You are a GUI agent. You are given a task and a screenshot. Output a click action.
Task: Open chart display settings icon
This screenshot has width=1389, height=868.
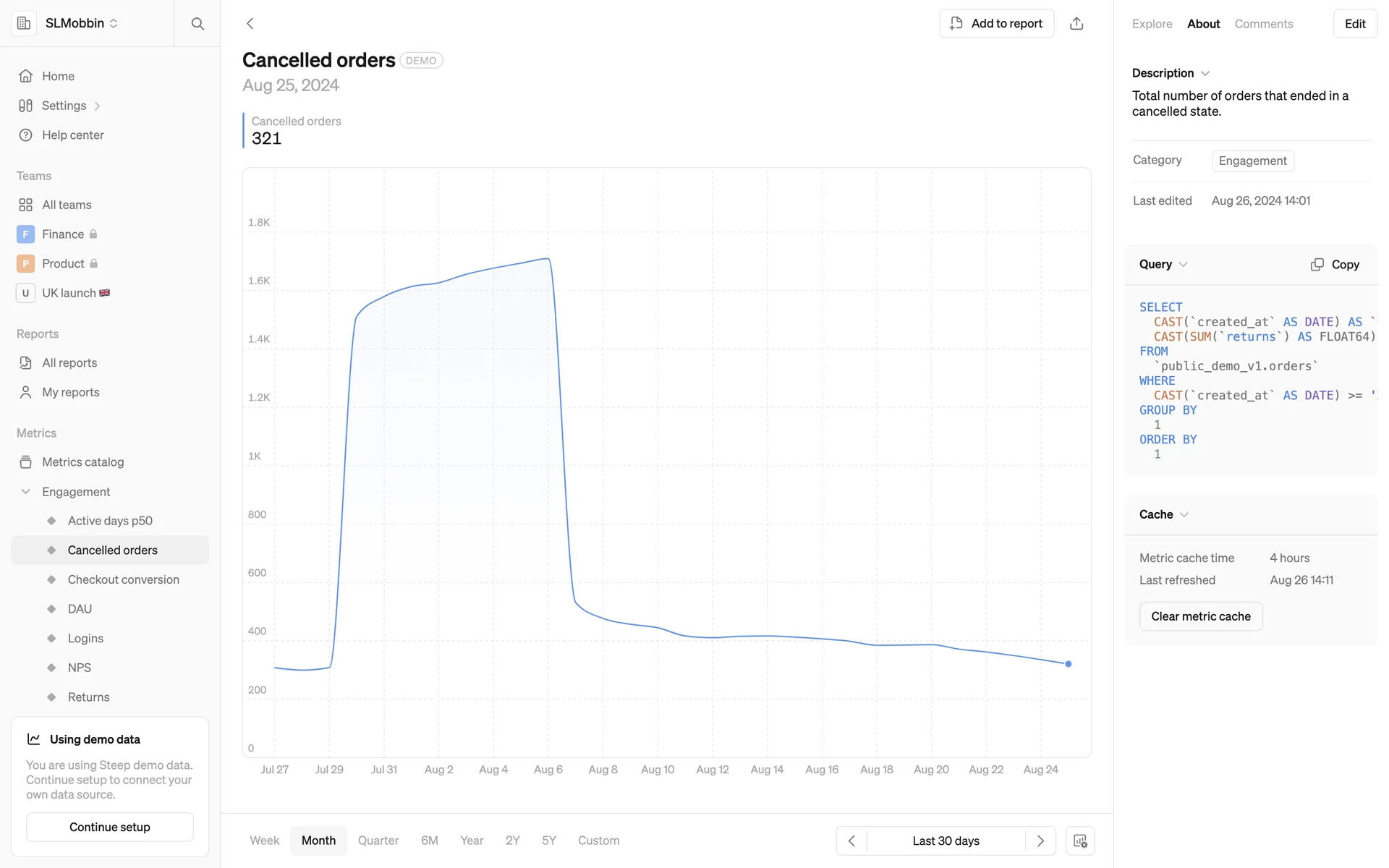[1080, 841]
